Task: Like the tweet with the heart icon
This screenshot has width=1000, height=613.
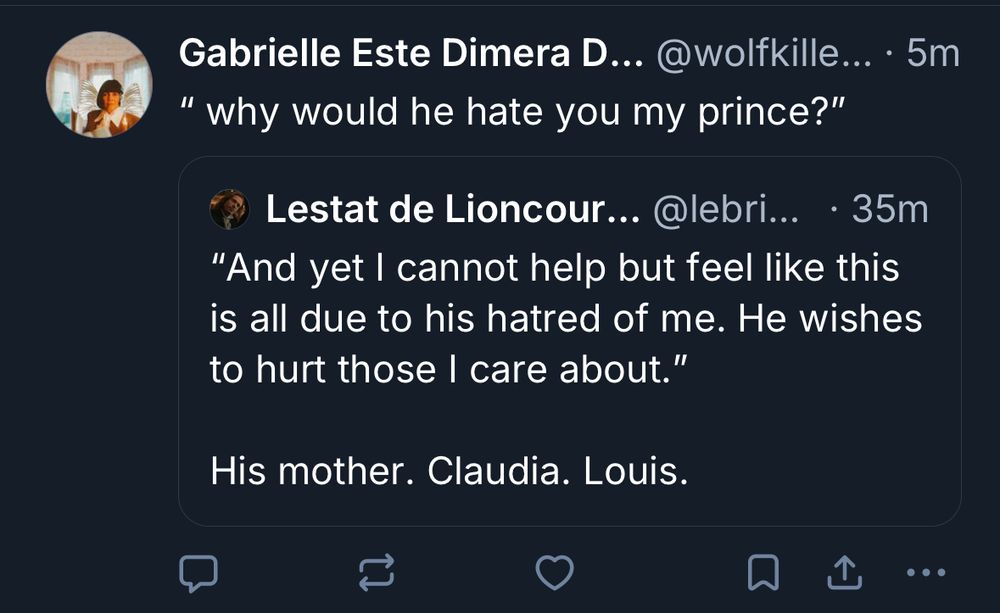Action: [555, 572]
